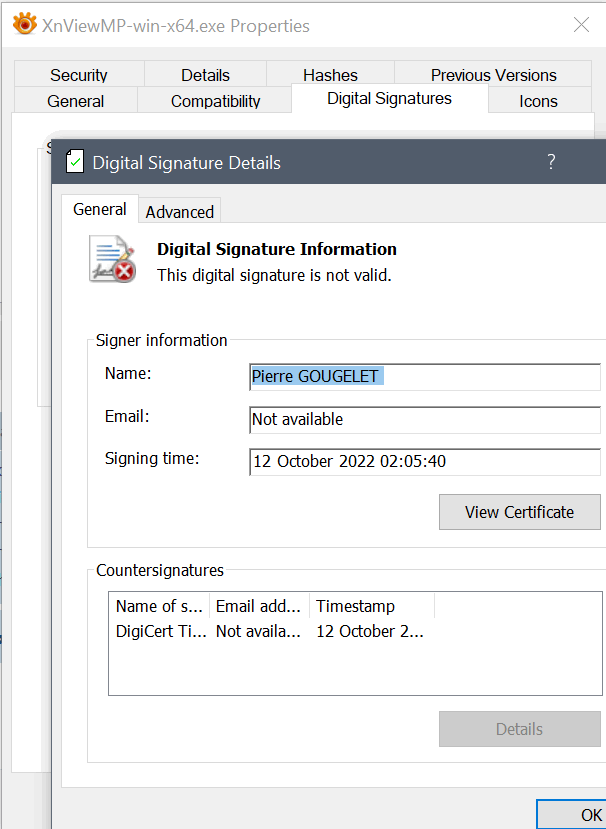Open the Compatibility tab
The width and height of the screenshot is (606, 829).
[x=215, y=101]
